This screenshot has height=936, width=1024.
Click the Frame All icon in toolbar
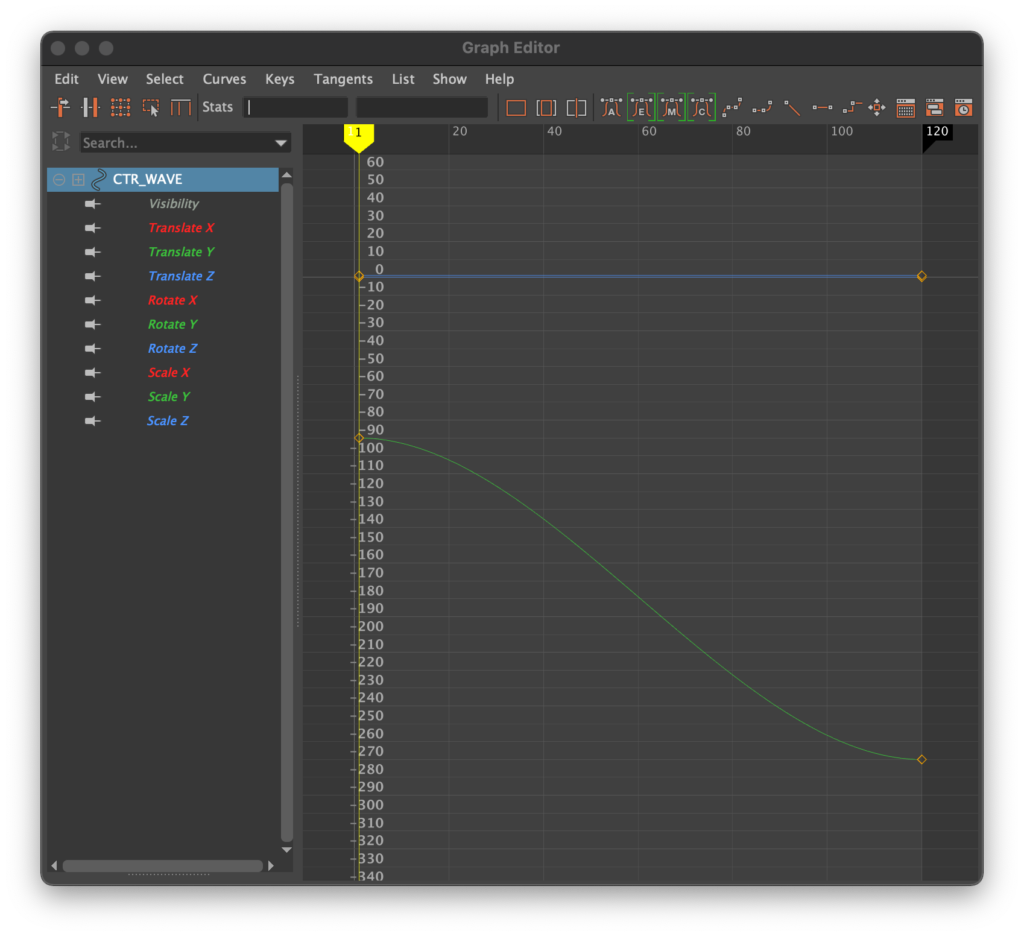(x=516, y=108)
